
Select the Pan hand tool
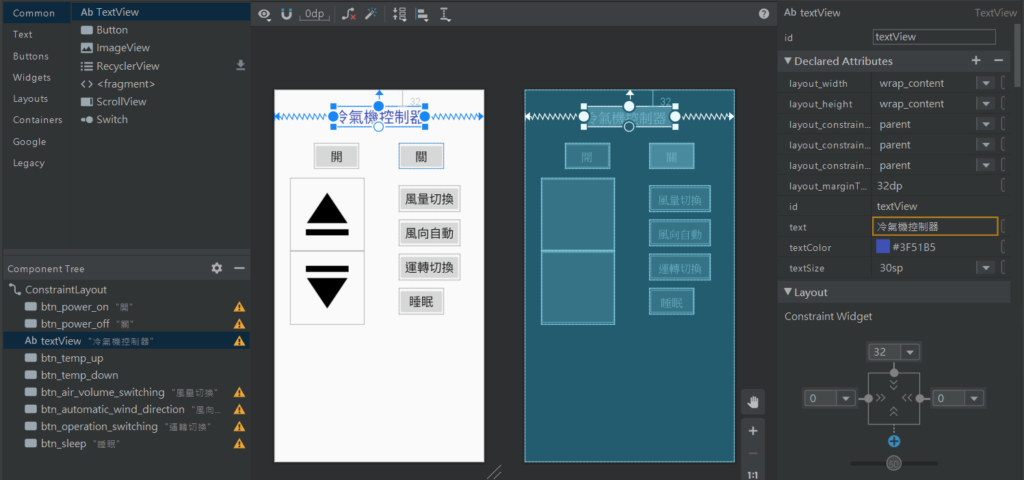coord(753,401)
